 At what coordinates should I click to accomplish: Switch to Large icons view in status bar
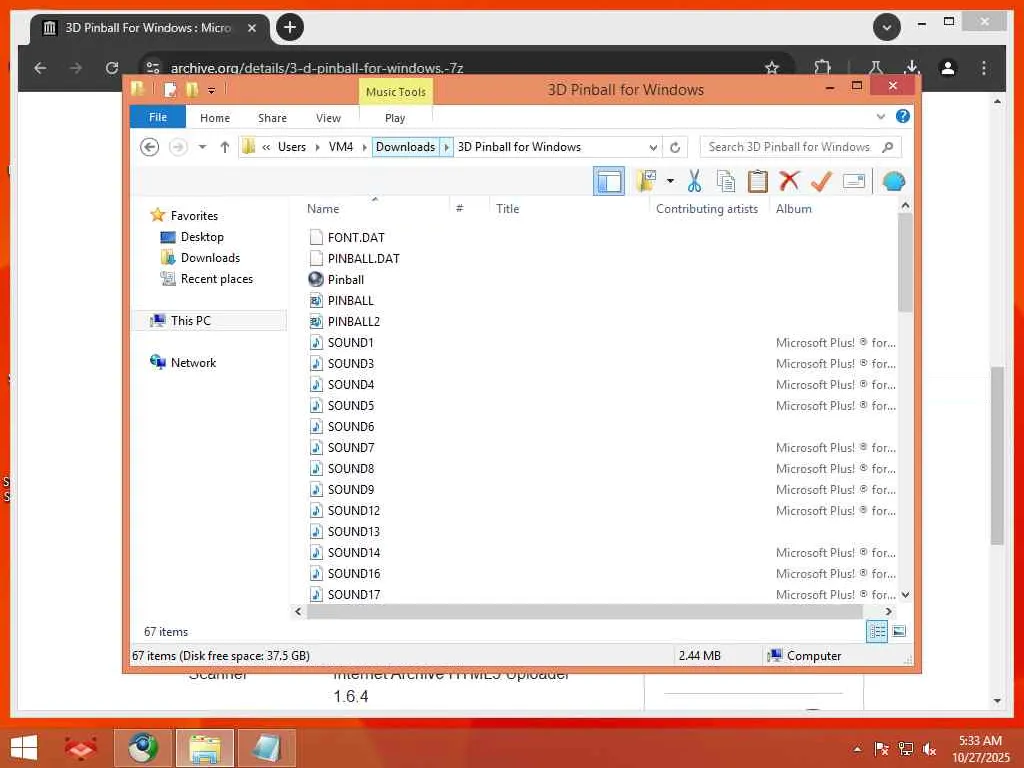point(899,631)
